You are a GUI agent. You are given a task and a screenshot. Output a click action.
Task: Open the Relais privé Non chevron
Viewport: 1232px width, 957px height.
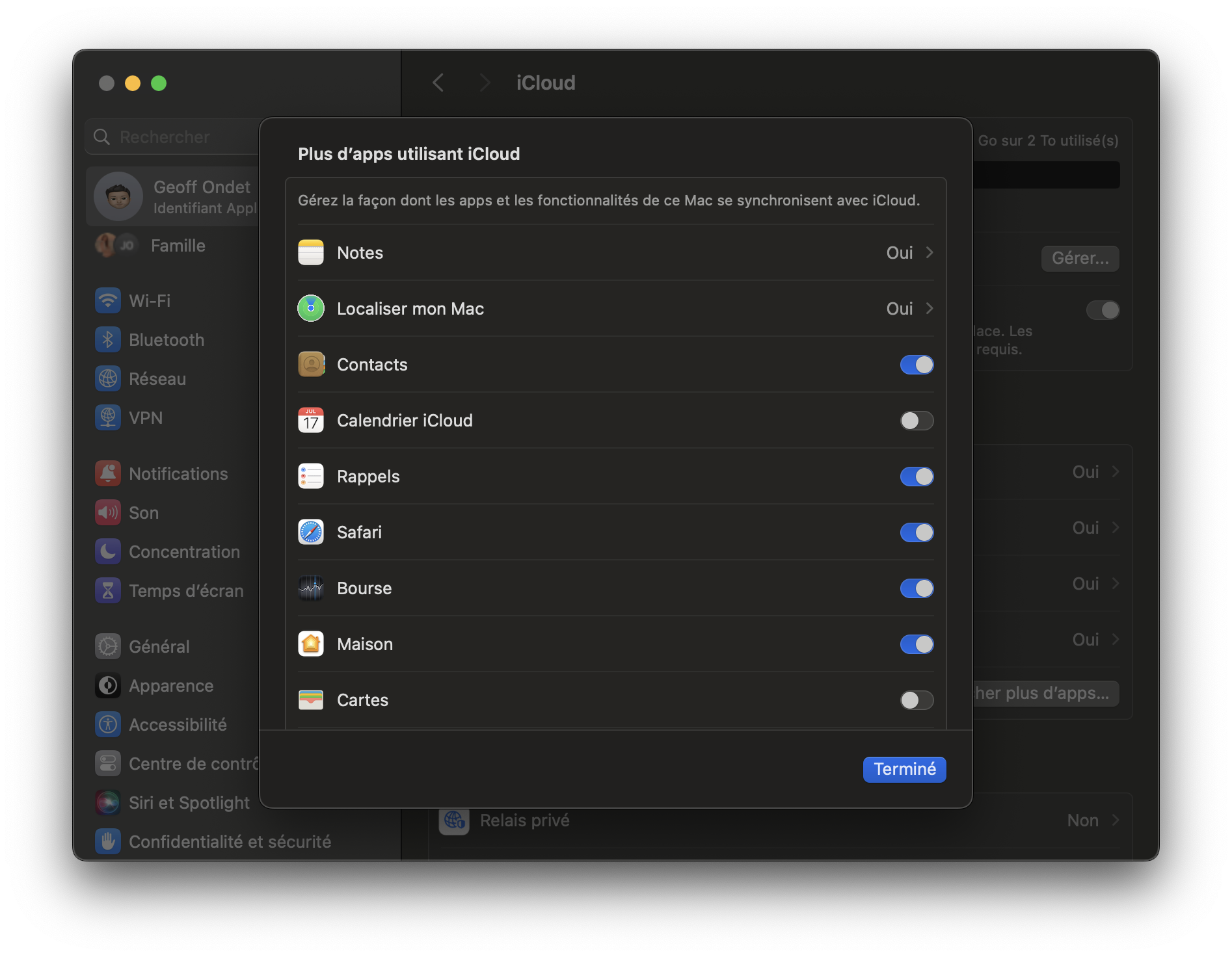[x=1116, y=820]
